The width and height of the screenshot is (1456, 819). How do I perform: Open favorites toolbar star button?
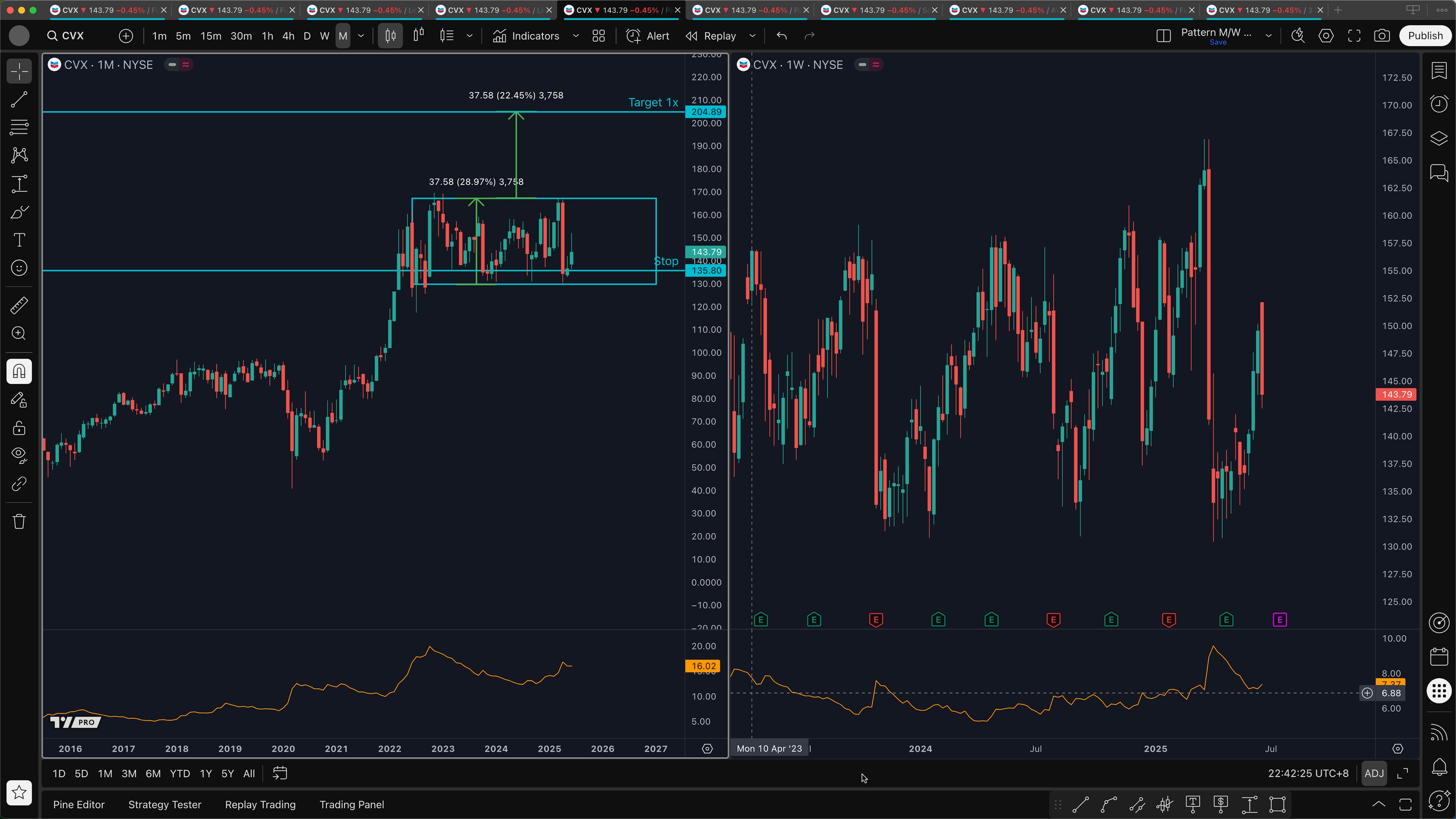[x=19, y=792]
